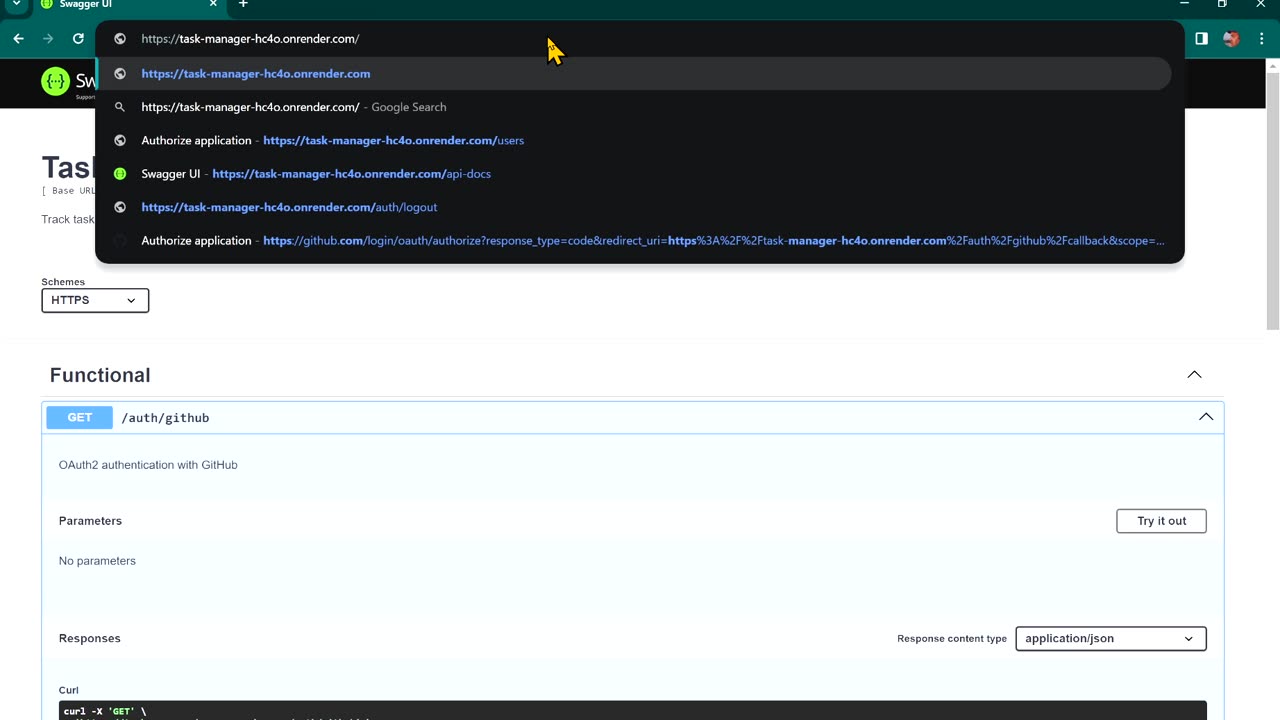Open a new tab with the plus button
This screenshot has height=720, width=1280.
(243, 4)
